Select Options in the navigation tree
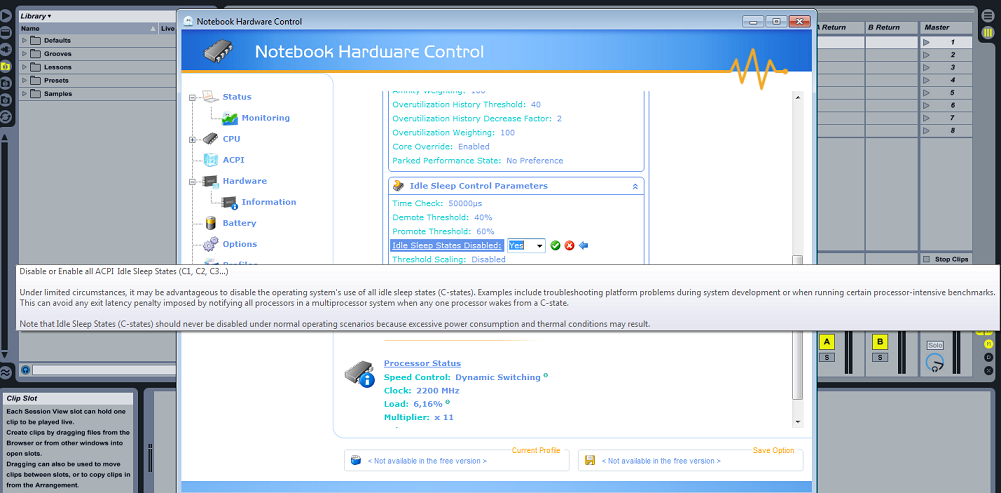 239,244
